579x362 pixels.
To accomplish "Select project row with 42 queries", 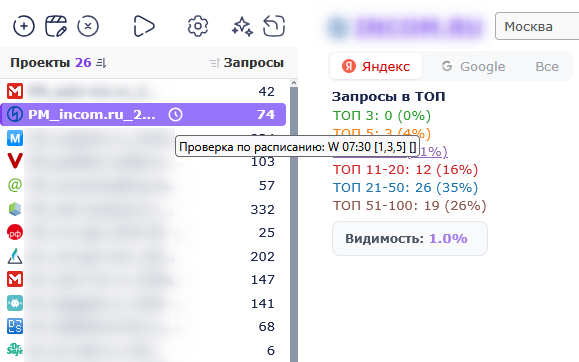I will pos(143,91).
